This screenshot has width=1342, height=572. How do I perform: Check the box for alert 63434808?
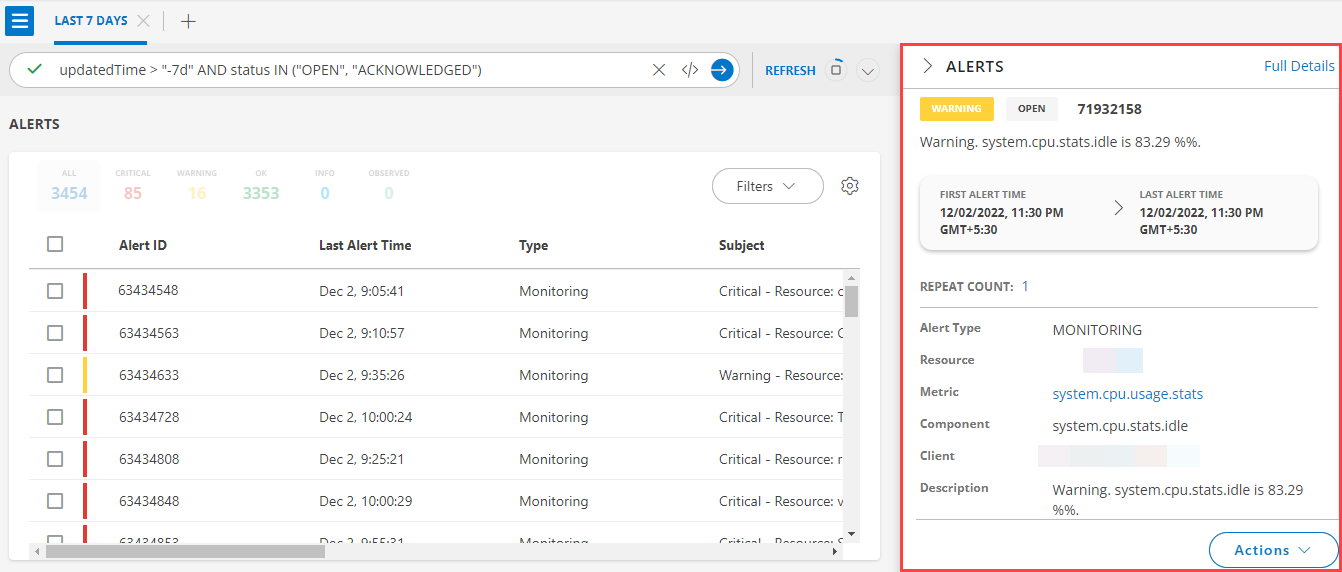pyautogui.click(x=55, y=459)
